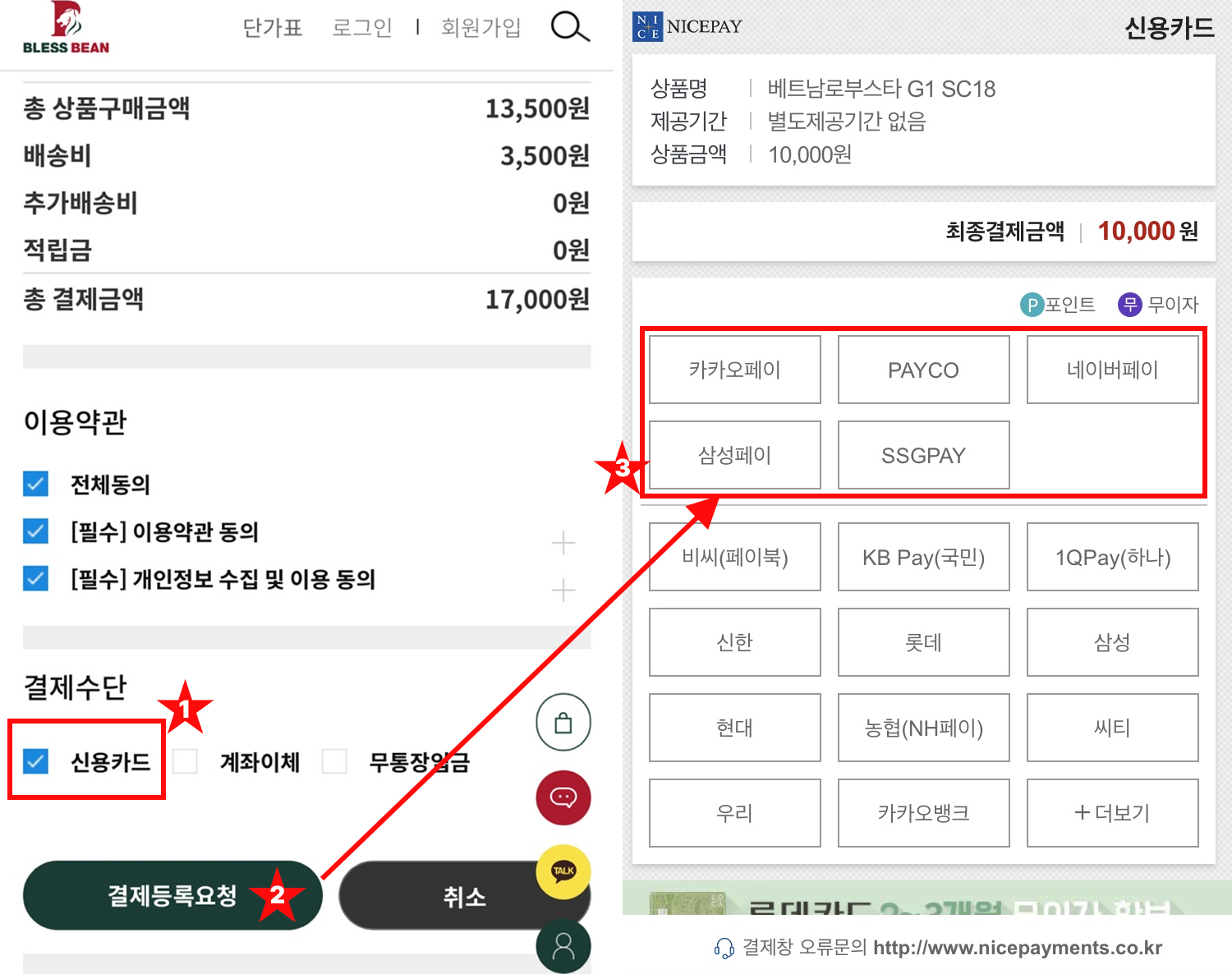Click the 최종결제금액 10,000원 amount
The width and height of the screenshot is (1232, 974).
click(1148, 232)
